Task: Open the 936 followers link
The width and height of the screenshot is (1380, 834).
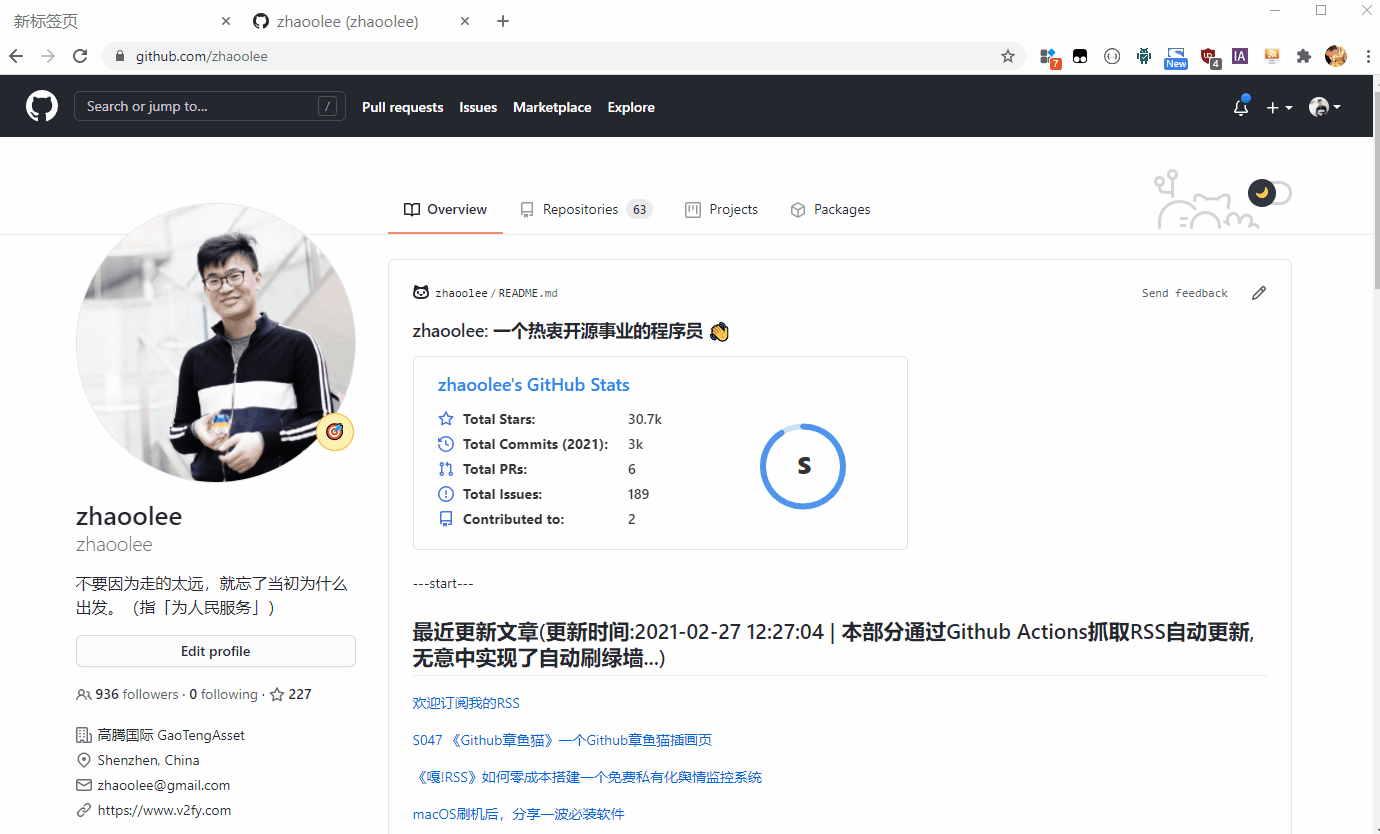Action: (x=128, y=694)
